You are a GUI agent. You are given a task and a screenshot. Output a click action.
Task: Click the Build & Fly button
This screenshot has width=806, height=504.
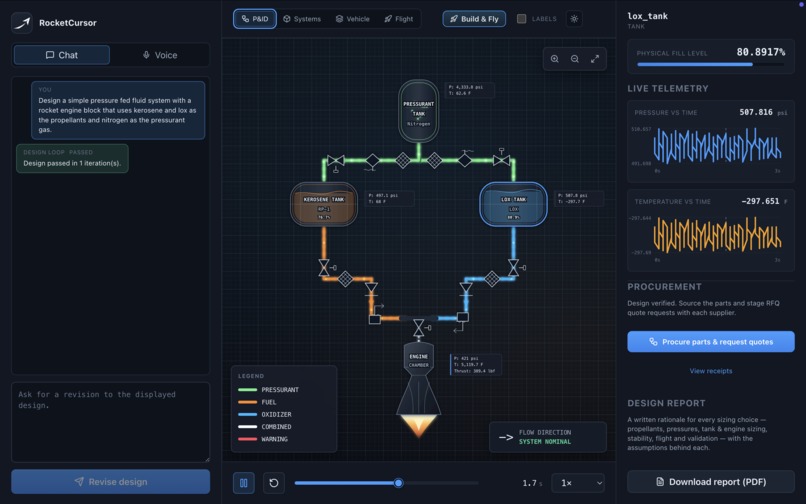point(474,19)
